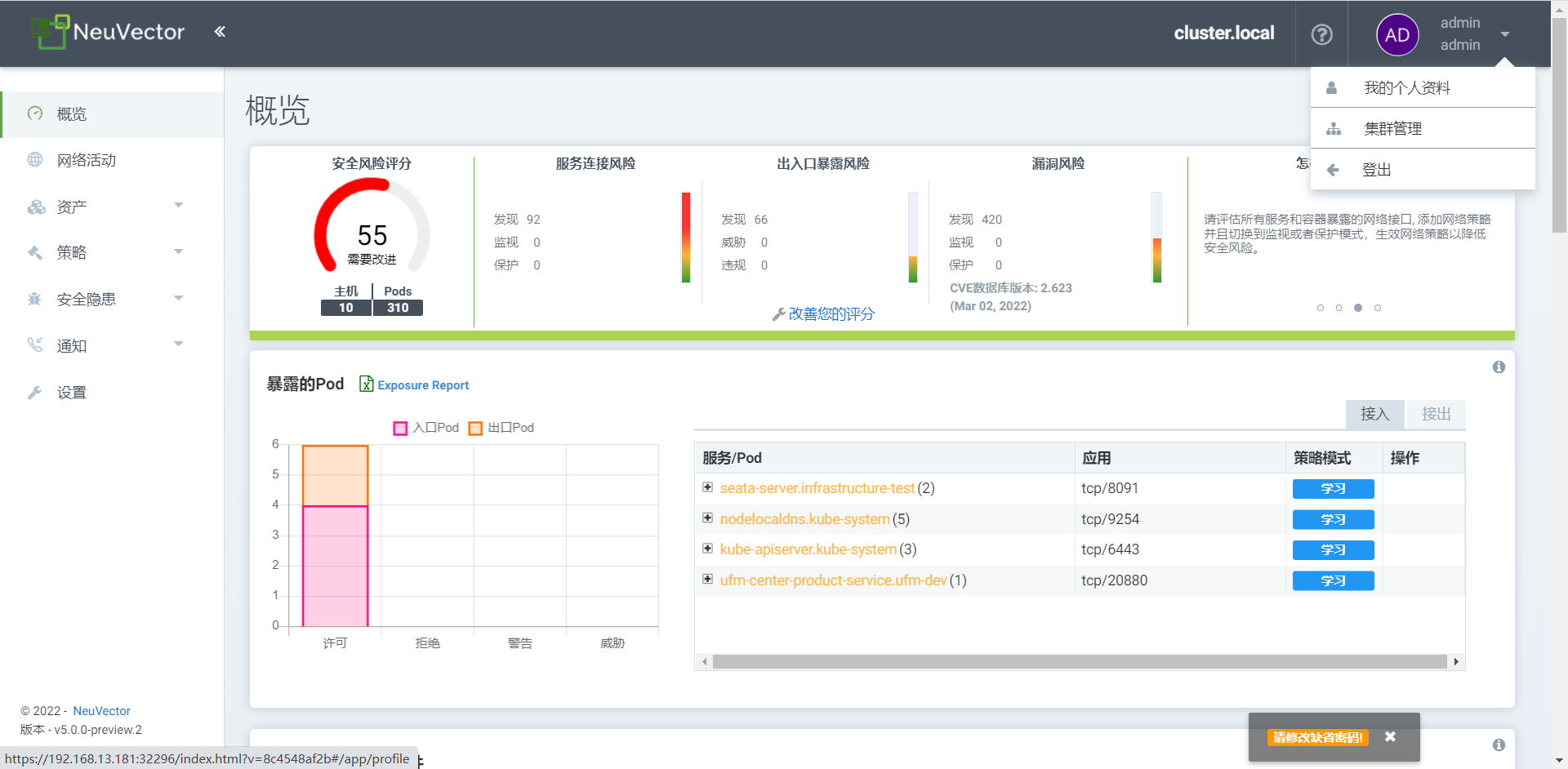The image size is (1568, 769).
Task: Click 改善您的评分 link
Action: click(831, 314)
